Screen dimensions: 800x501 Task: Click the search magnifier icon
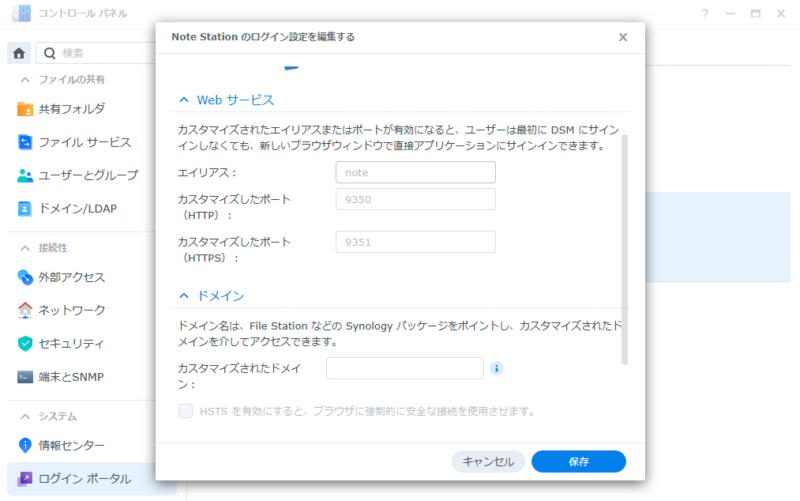(49, 53)
